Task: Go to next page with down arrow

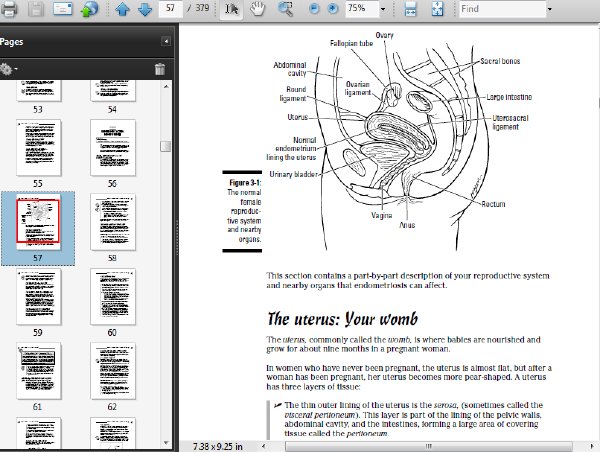Action: pyautogui.click(x=145, y=9)
